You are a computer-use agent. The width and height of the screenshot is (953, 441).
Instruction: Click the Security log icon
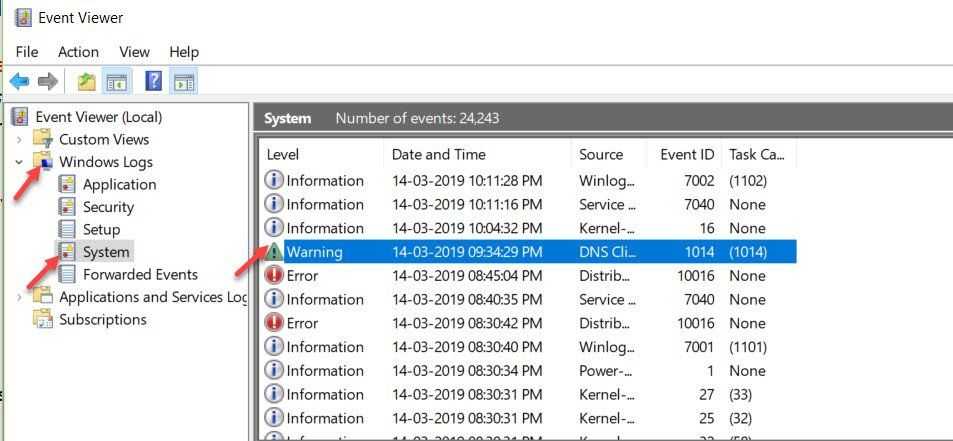[x=67, y=207]
